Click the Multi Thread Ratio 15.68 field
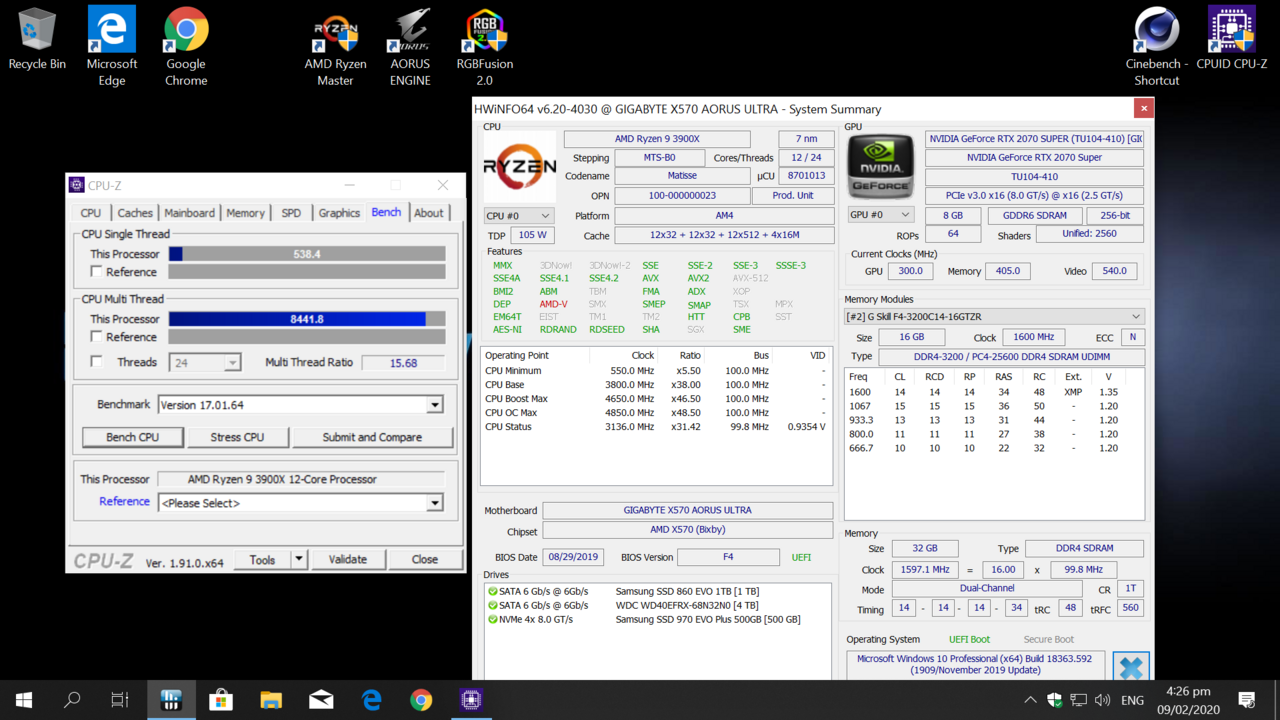The width and height of the screenshot is (1280, 720). tap(403, 363)
